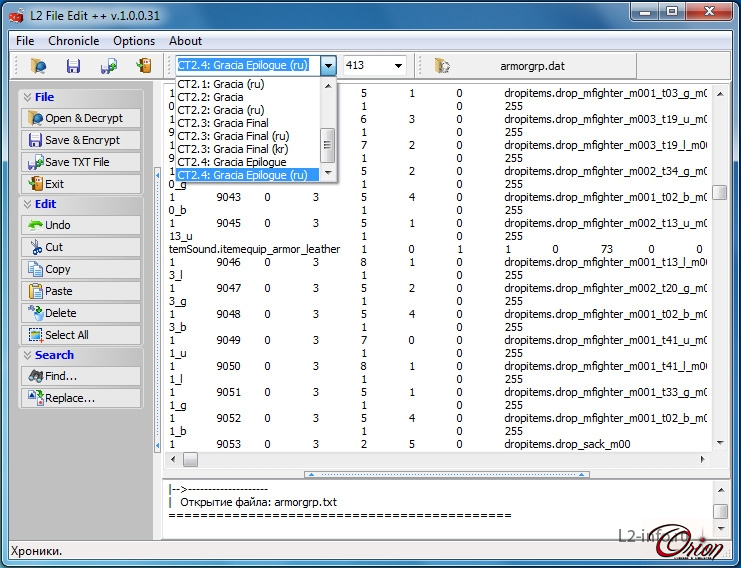The width and height of the screenshot is (741, 568).
Task: Click the editor vertical scrollbar thumb
Action: [x=720, y=192]
